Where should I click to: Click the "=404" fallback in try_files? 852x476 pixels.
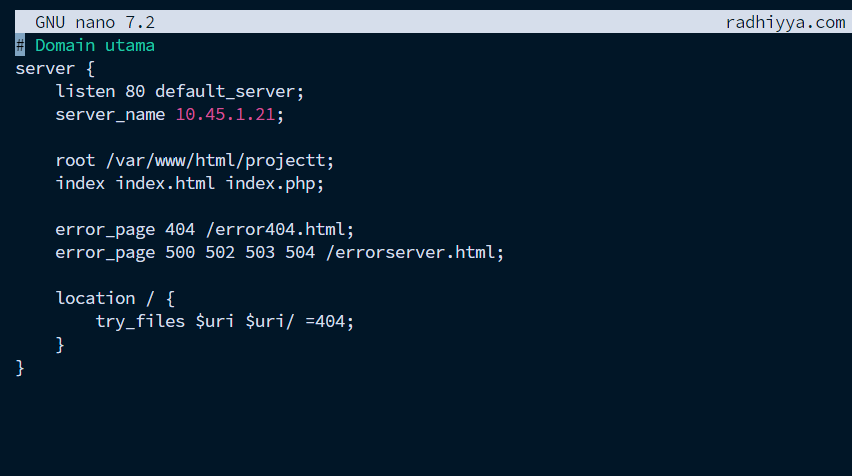328,321
